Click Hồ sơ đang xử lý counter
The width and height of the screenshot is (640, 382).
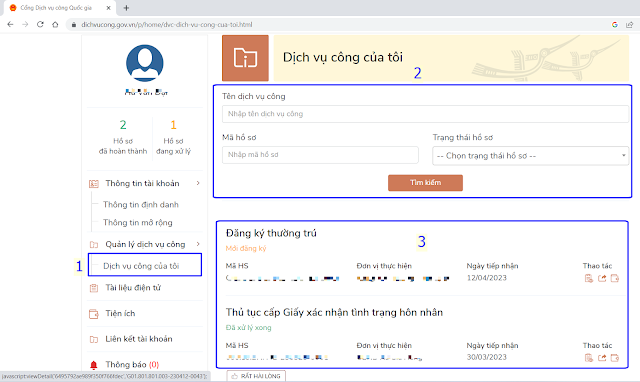173,137
